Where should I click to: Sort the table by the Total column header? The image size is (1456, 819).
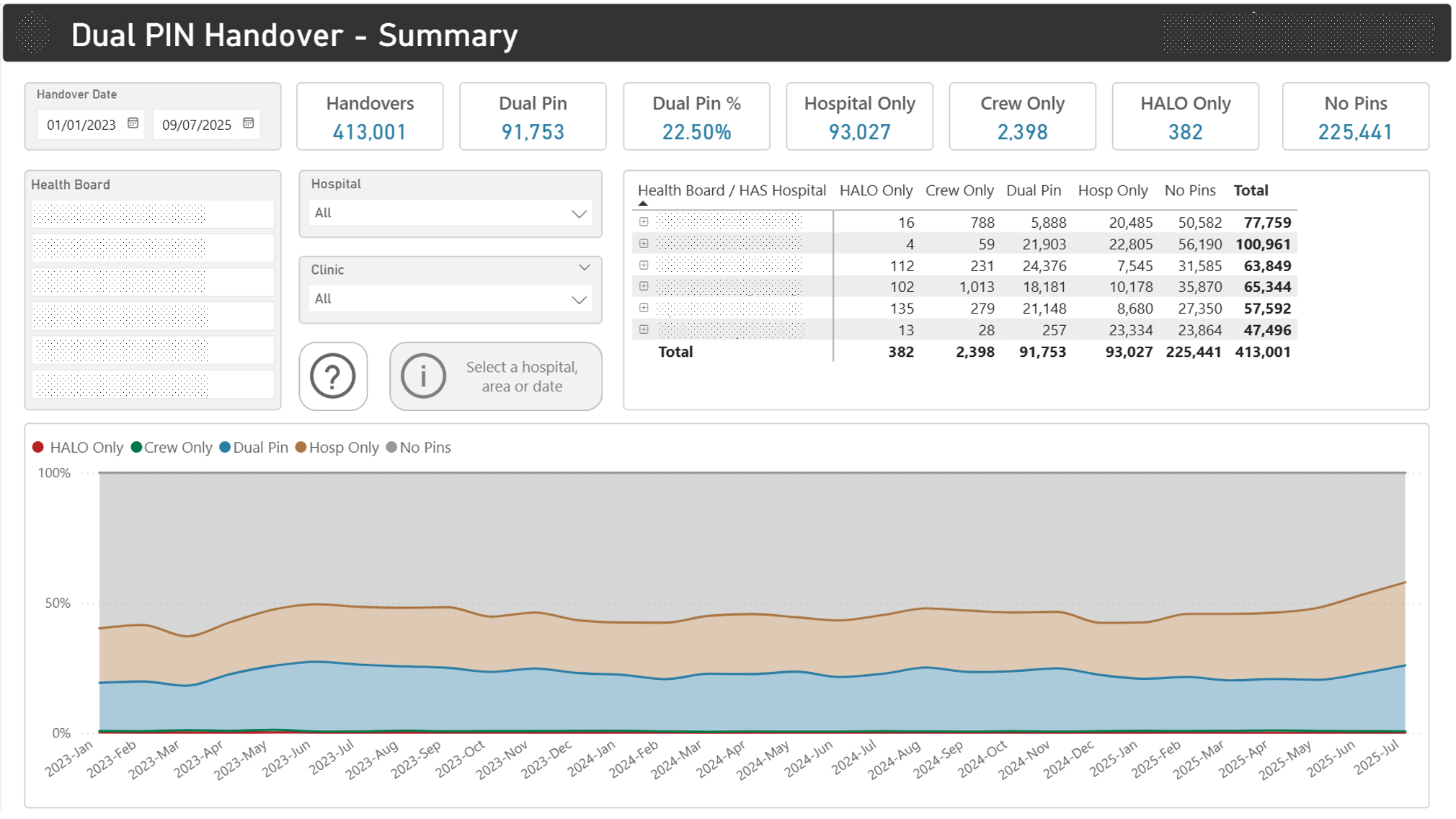(x=1252, y=190)
